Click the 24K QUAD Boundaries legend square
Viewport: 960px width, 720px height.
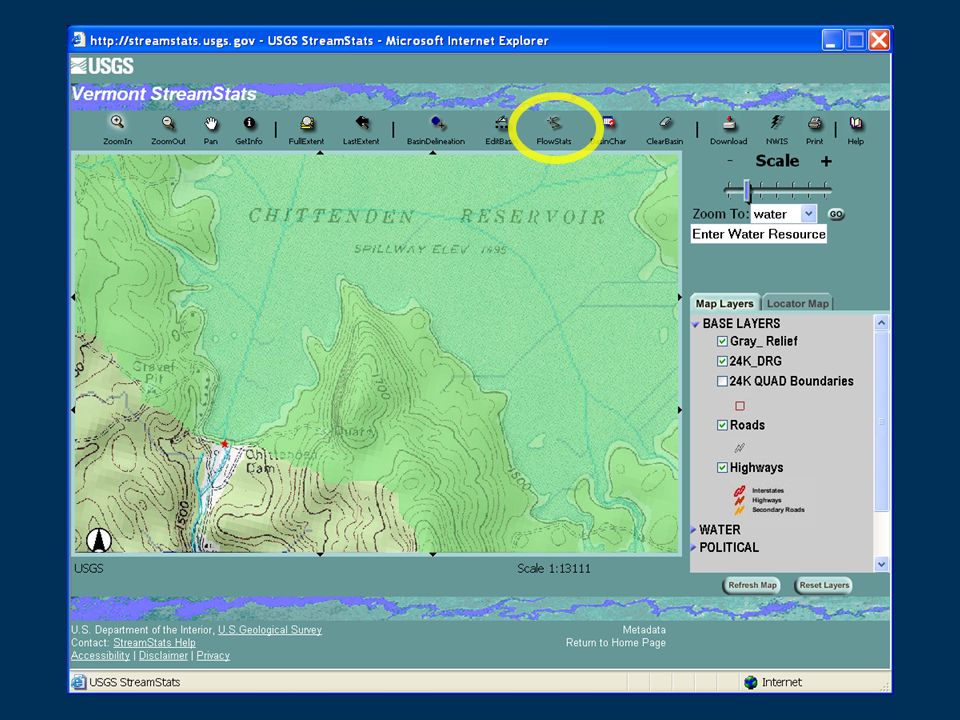pos(740,405)
